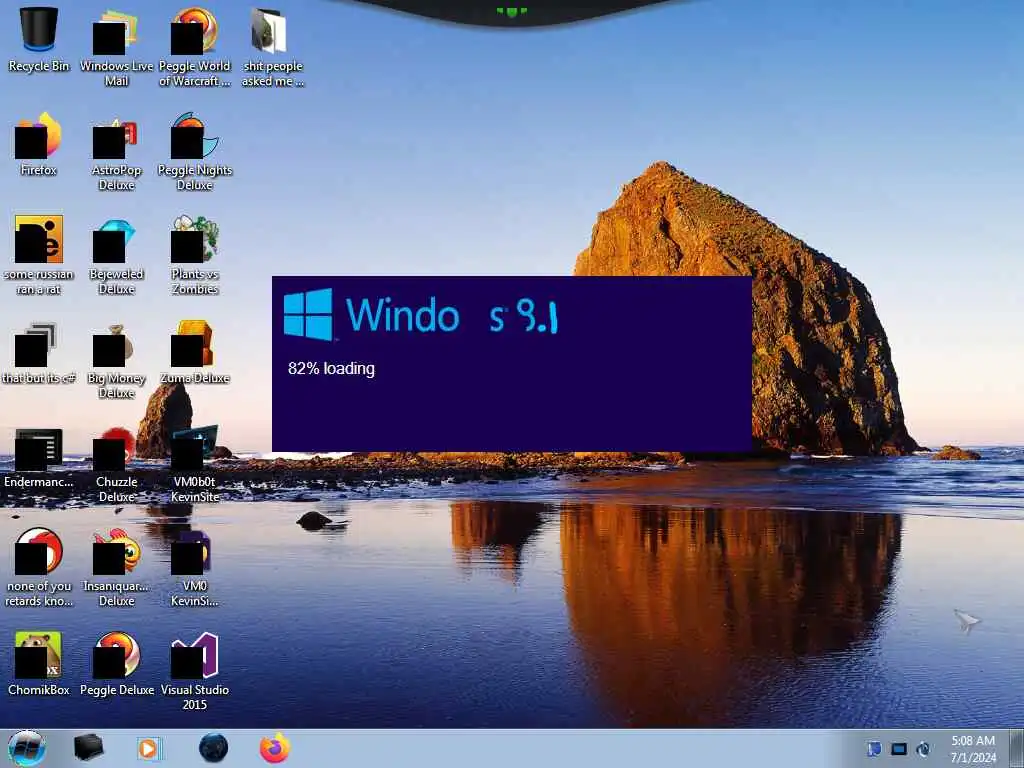
Task: Select Plants vs Zombies desktop icon
Action: coord(195,255)
